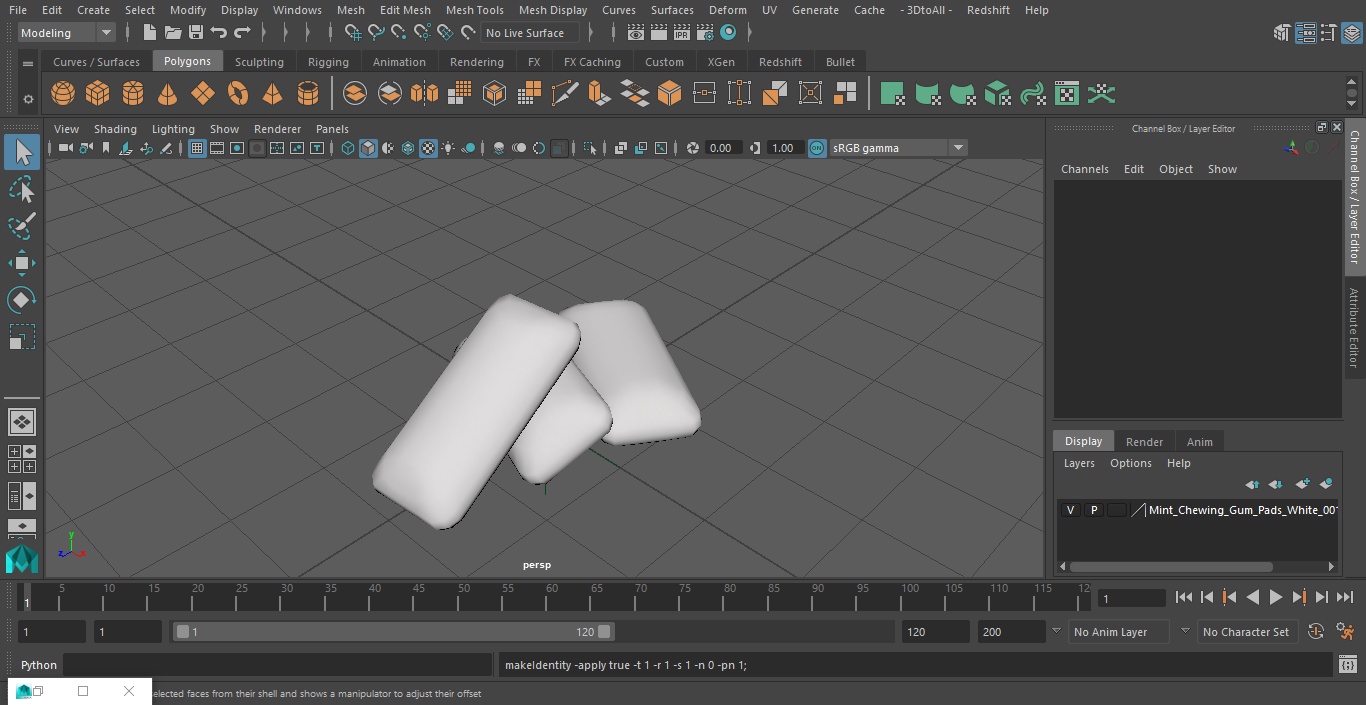Click the UV checker window shelf icon
Screen dimensions: 1366x705
pos(1067,94)
